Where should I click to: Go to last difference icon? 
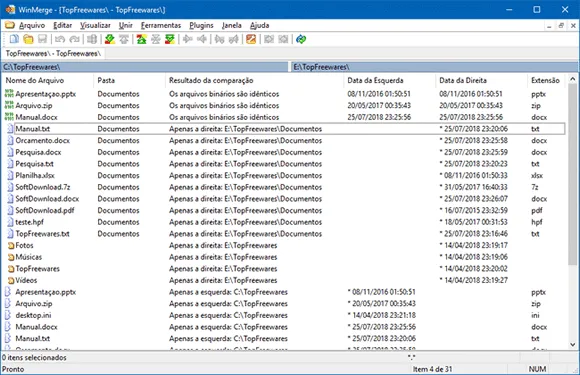coord(170,39)
